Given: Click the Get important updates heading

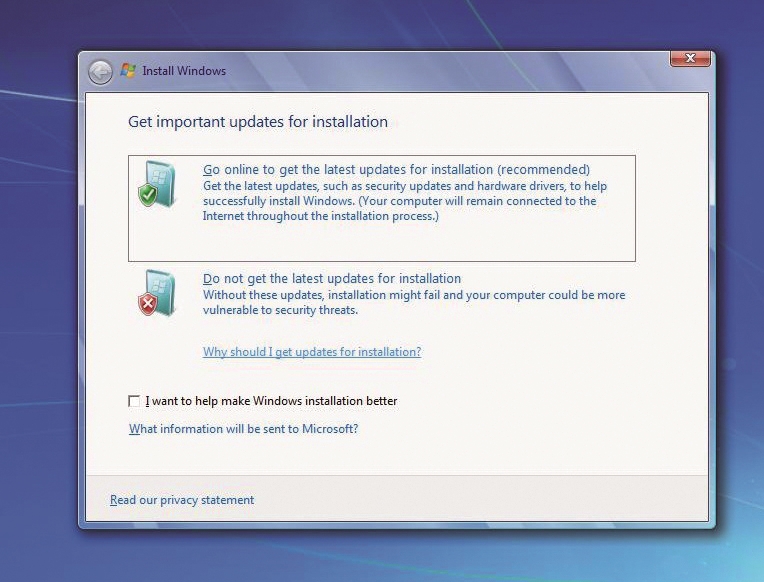Looking at the screenshot, I should point(258,121).
